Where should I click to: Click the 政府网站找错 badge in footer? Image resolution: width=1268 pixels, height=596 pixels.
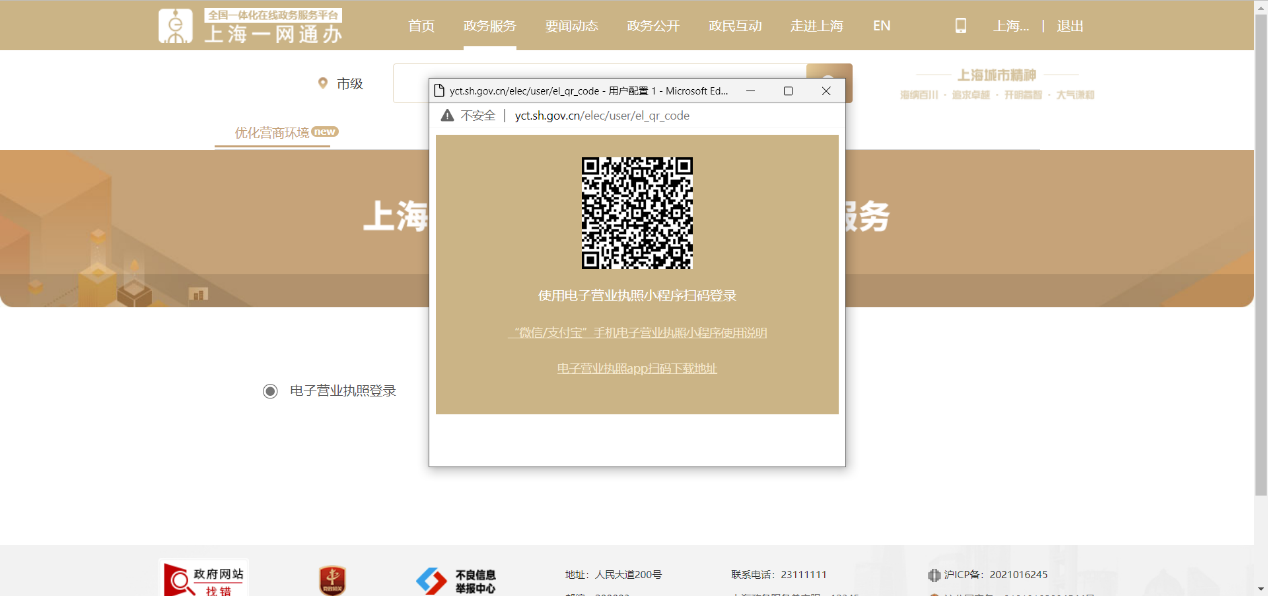tap(204, 577)
